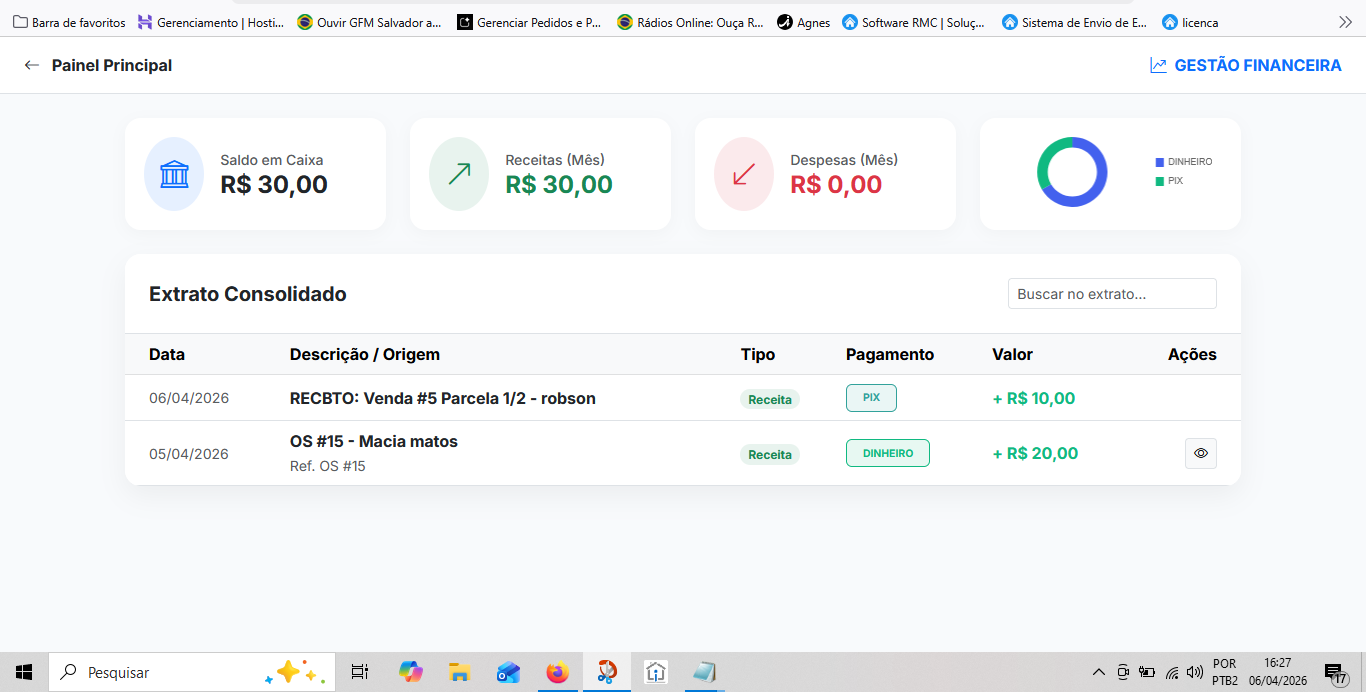The width and height of the screenshot is (1366, 692).
Task: Click the red arrow icon on Despesas card
Action: click(x=743, y=173)
